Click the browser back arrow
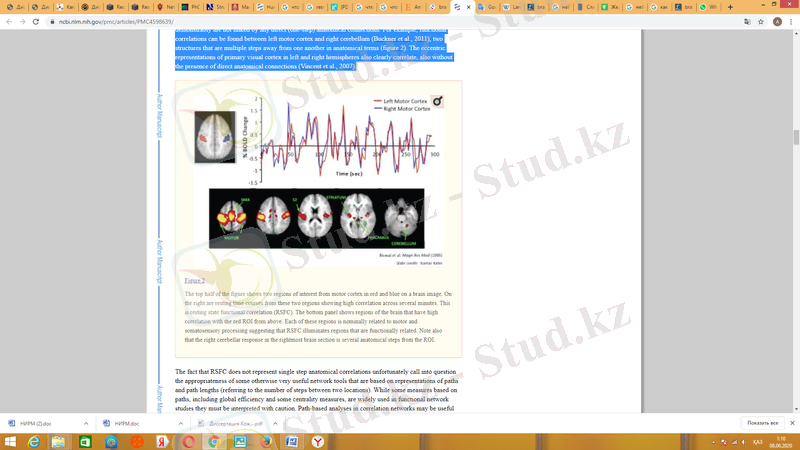800x450 pixels. [8, 20]
